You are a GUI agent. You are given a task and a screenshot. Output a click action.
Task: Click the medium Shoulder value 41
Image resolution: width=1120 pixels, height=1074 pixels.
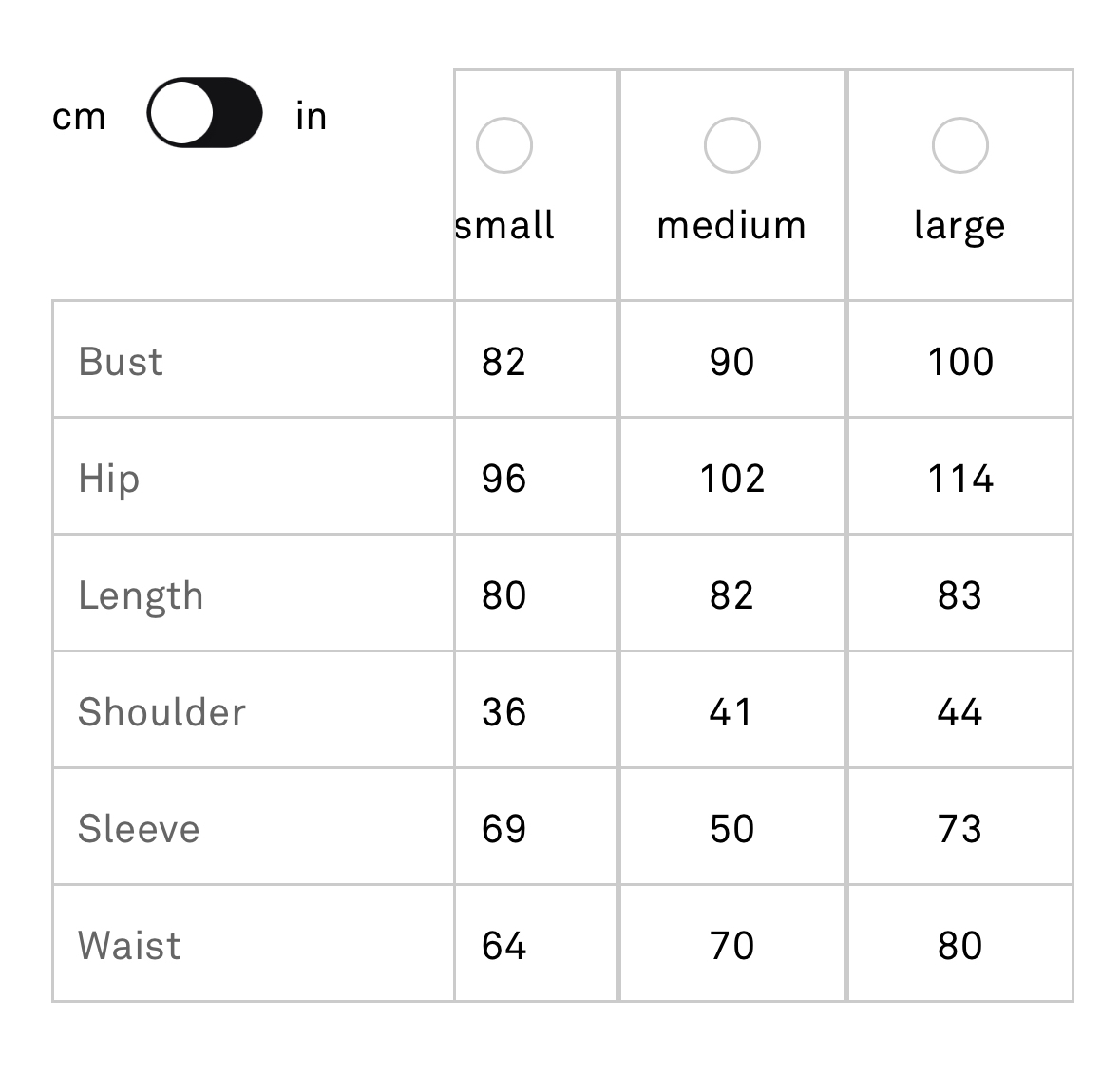[731, 712]
